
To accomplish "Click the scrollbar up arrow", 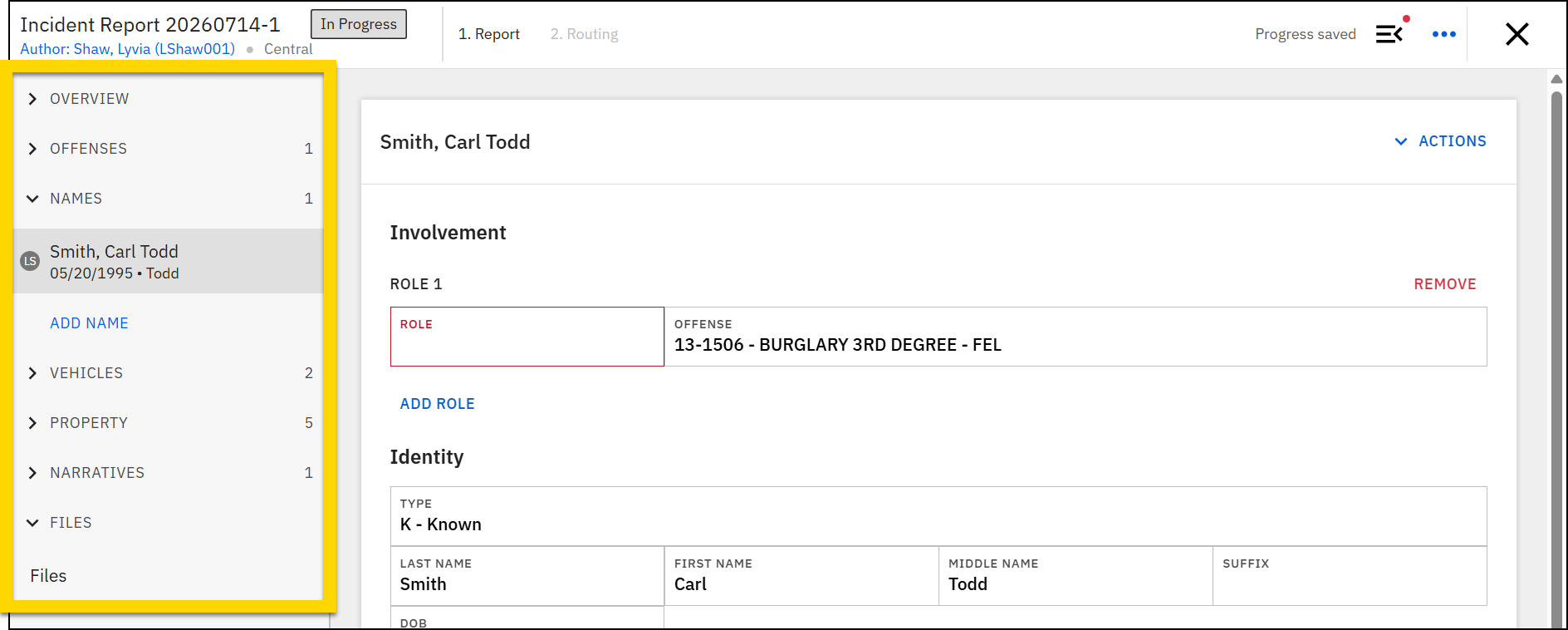I will click(x=1556, y=79).
